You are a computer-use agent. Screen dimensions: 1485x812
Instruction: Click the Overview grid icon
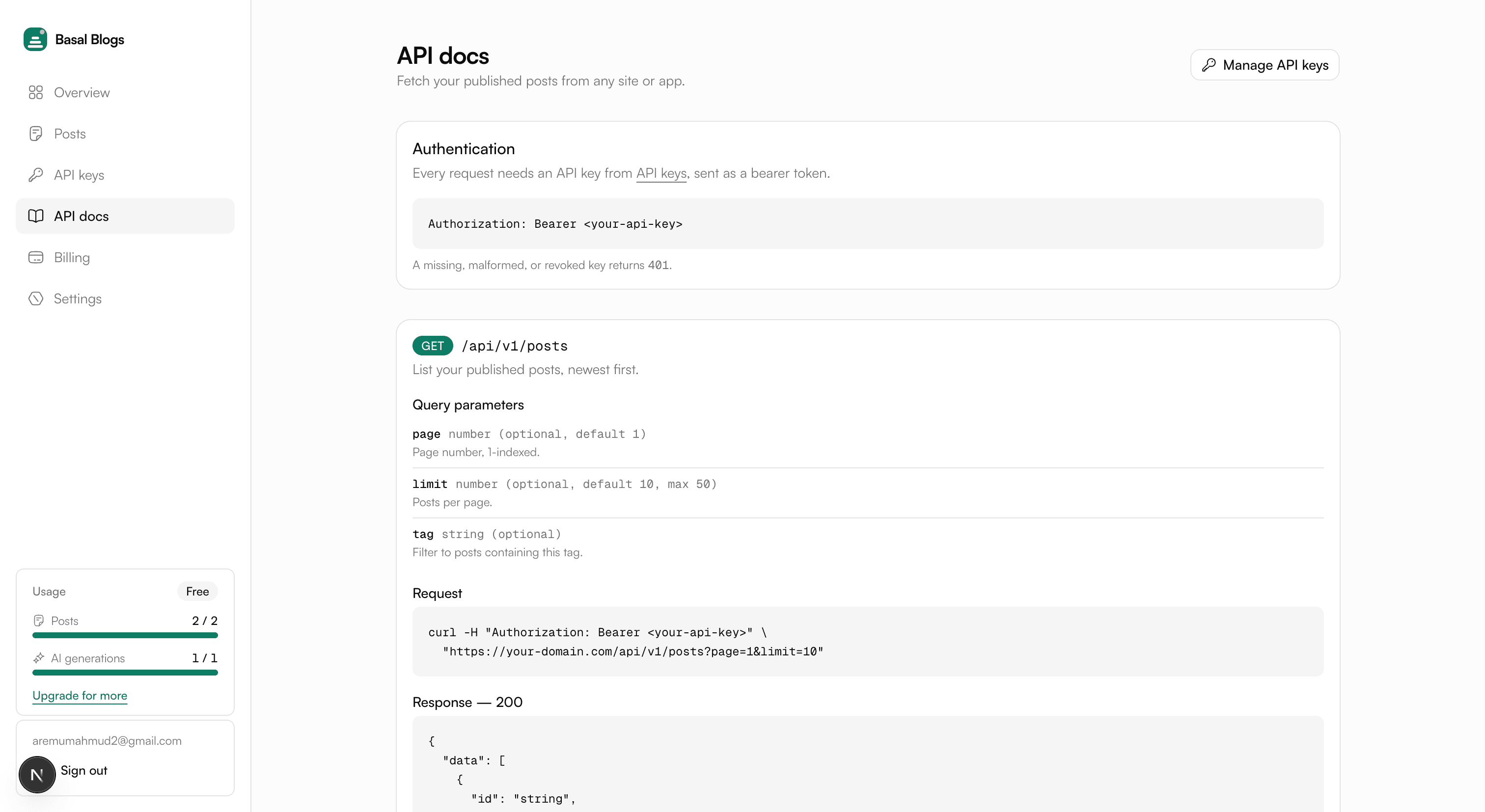[36, 92]
